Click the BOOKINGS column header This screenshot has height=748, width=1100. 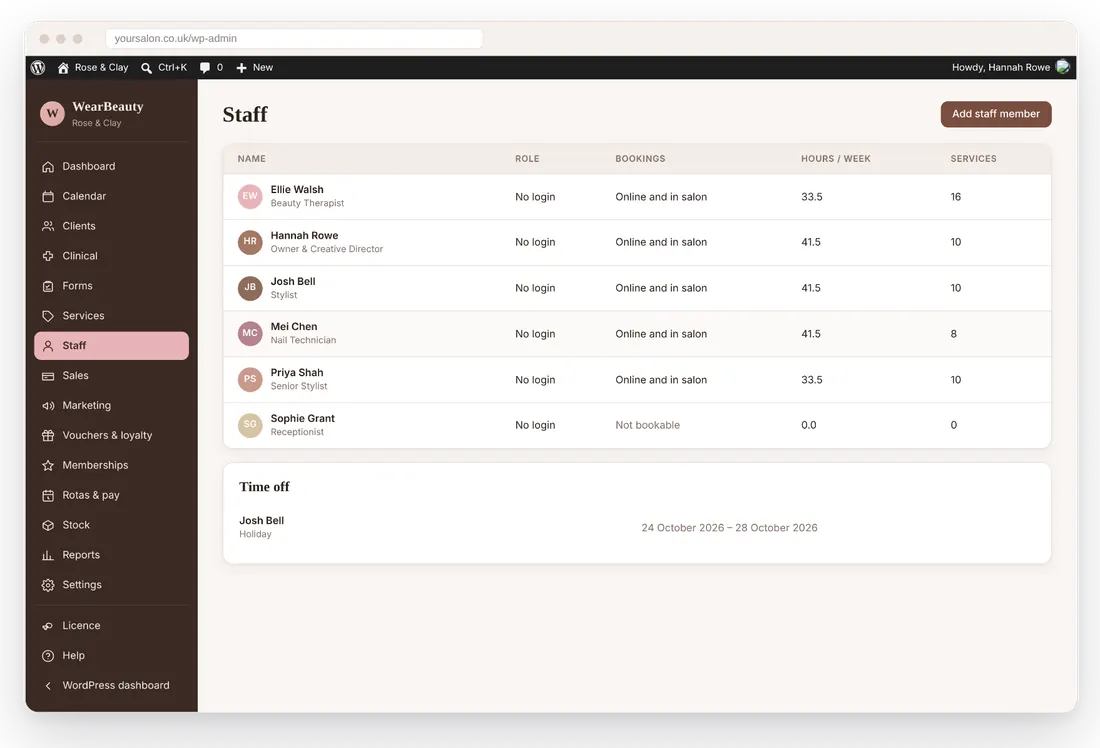coord(640,159)
